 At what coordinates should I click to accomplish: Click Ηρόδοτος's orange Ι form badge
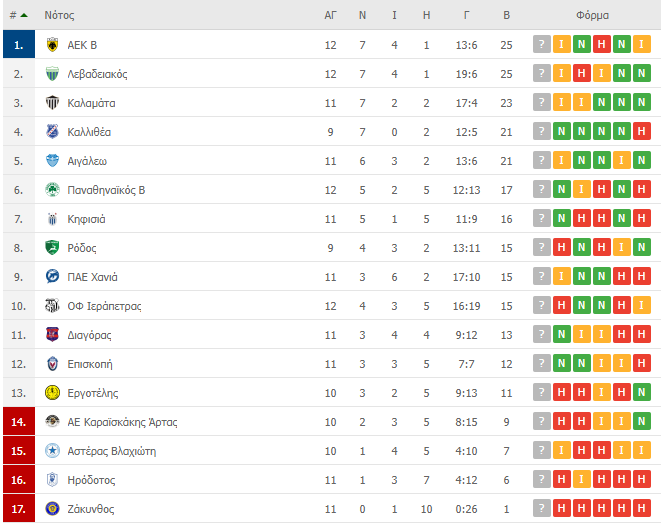tap(581, 479)
